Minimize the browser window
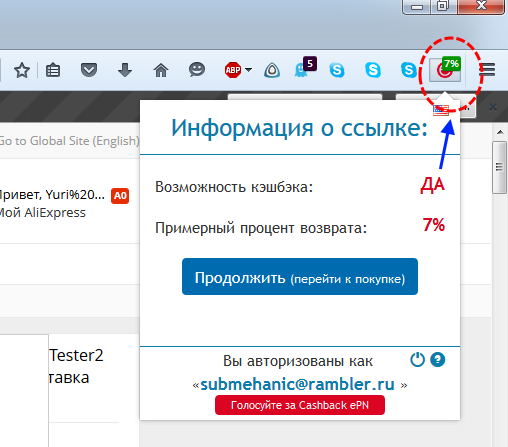 tap(417, 7)
